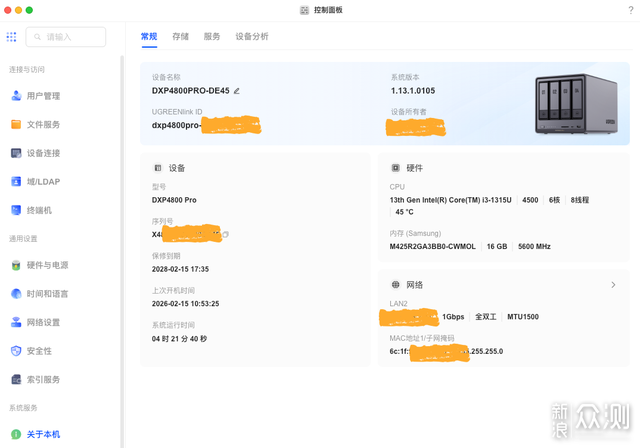Click device name DXP4800PRO-DE45

[x=191, y=91]
